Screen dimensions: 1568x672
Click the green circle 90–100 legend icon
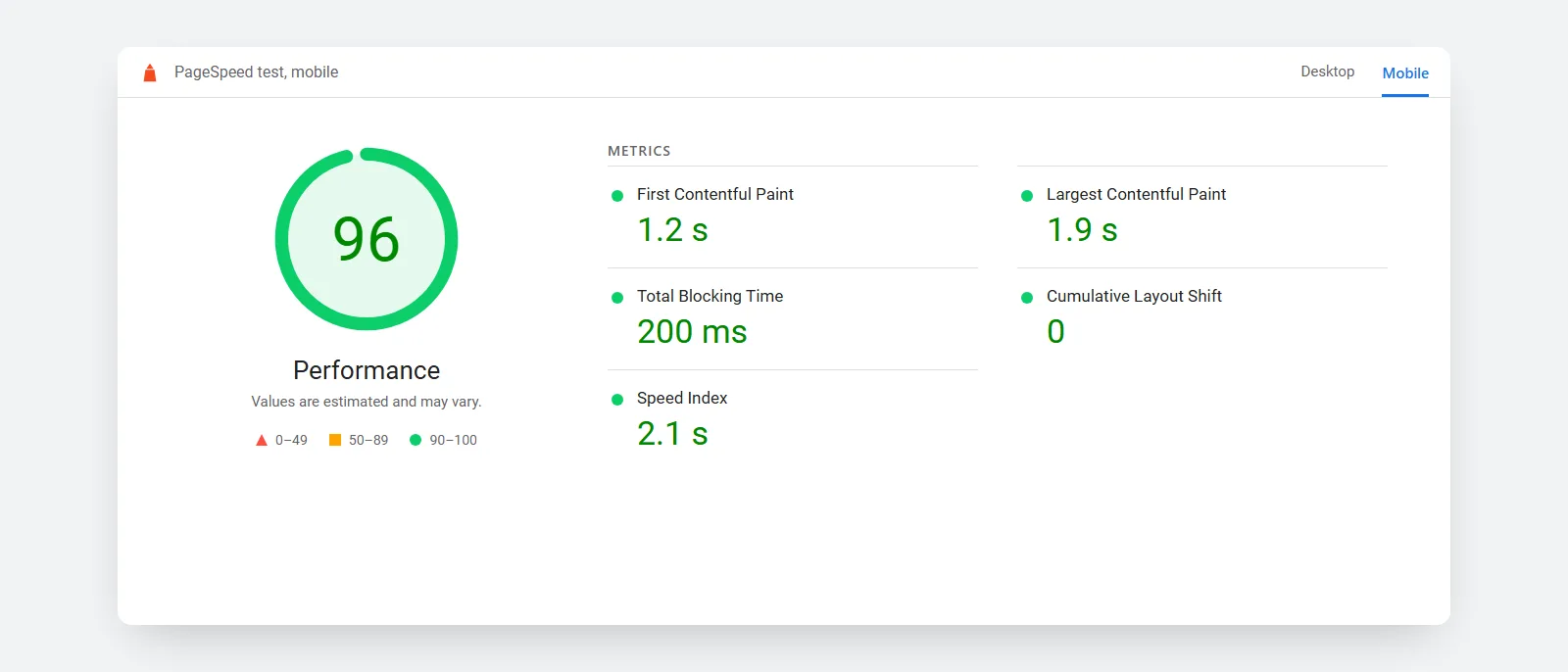pos(416,440)
